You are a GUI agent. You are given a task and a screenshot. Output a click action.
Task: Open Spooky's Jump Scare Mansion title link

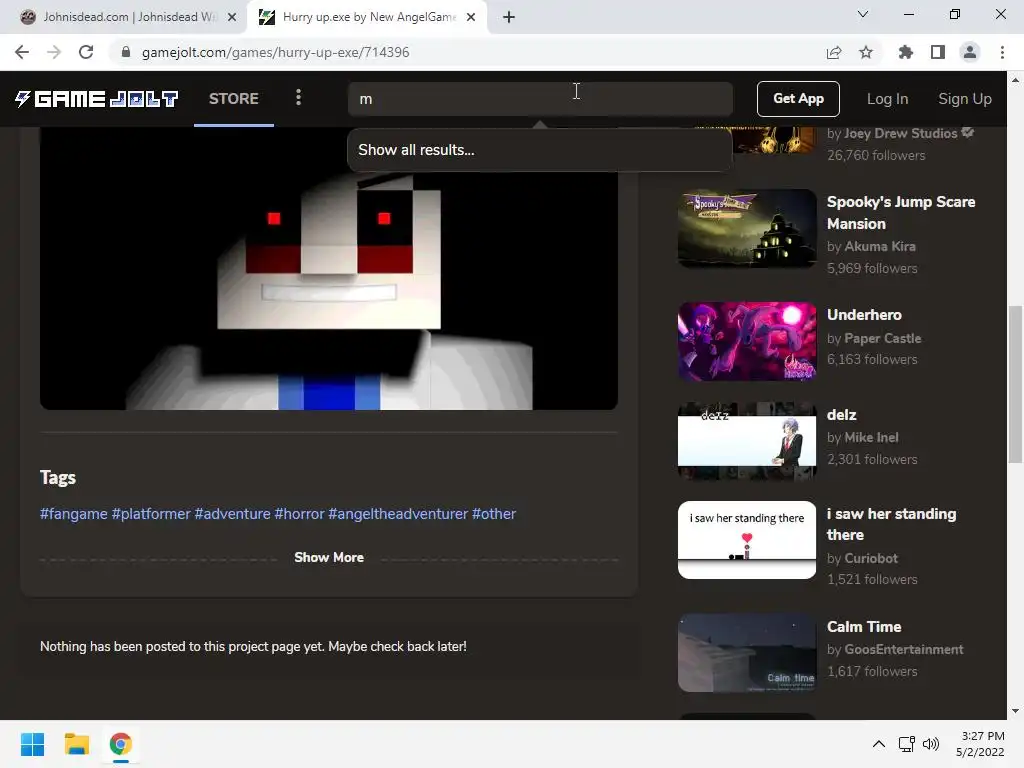(x=901, y=213)
